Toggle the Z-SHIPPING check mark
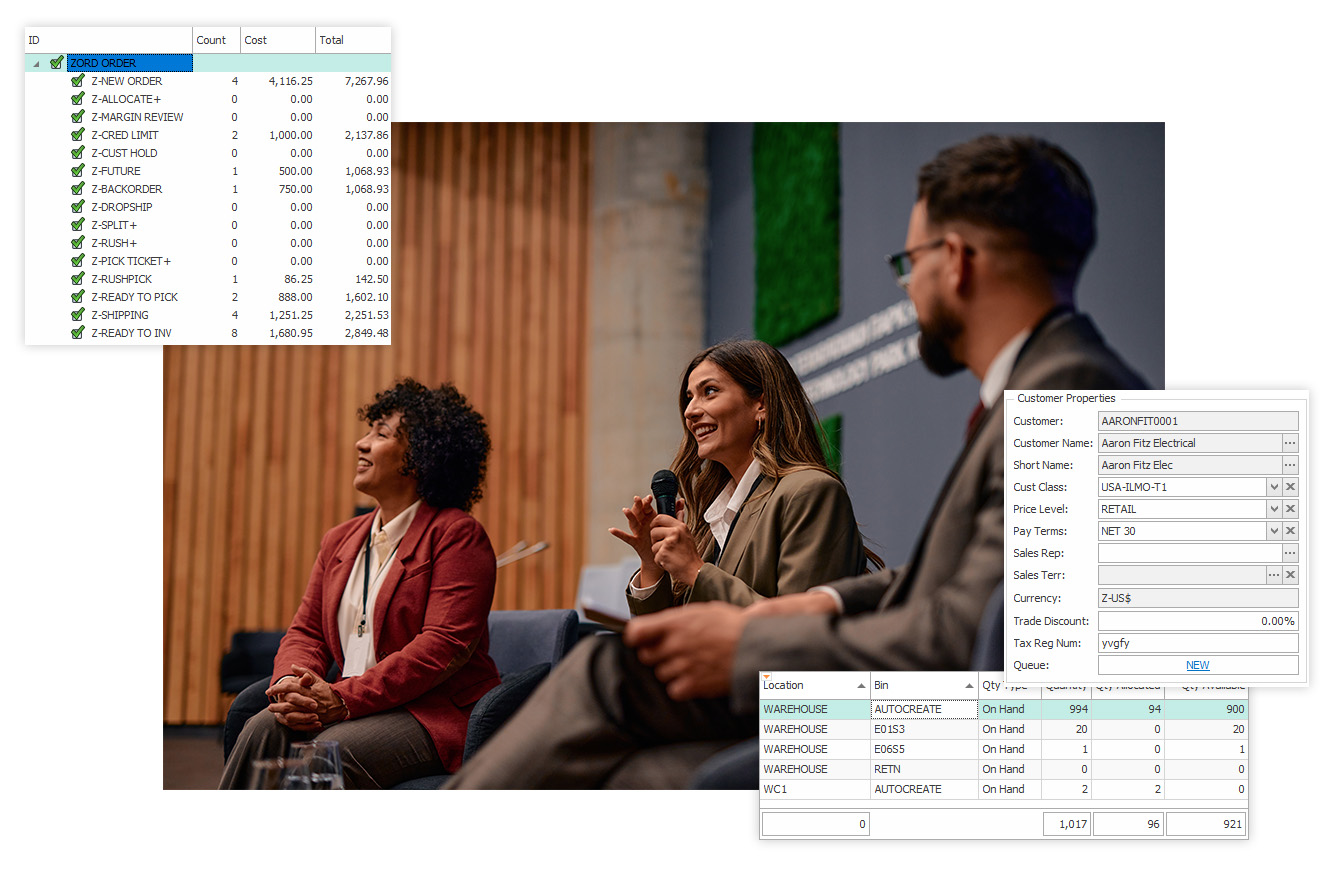1333x870 pixels. [x=78, y=315]
